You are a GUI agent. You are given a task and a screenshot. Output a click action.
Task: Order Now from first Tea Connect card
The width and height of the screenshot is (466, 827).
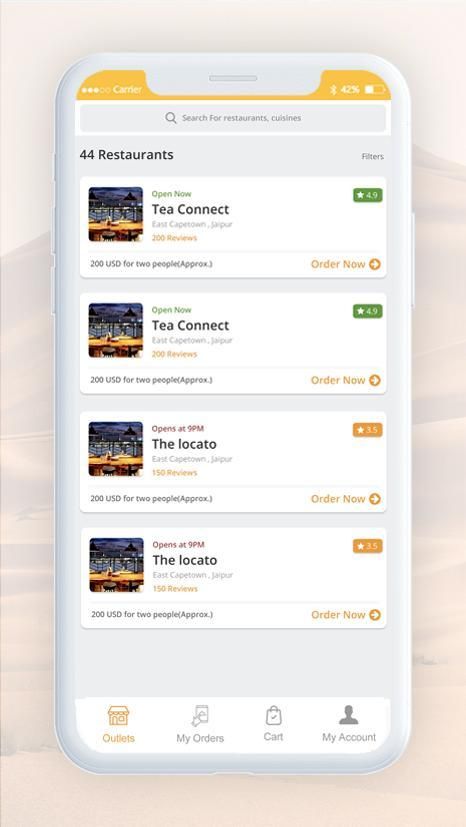345,264
